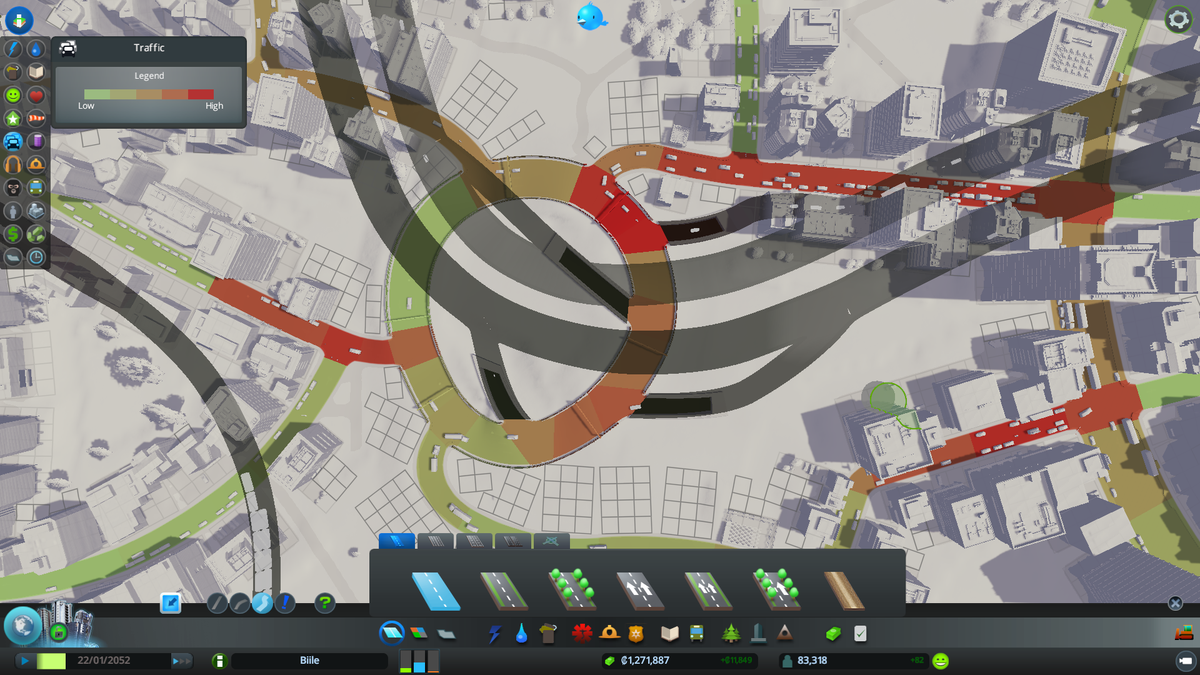Select the Pollution barrel info view
Screen dimensions: 1200x675
pyautogui.click(x=36, y=141)
